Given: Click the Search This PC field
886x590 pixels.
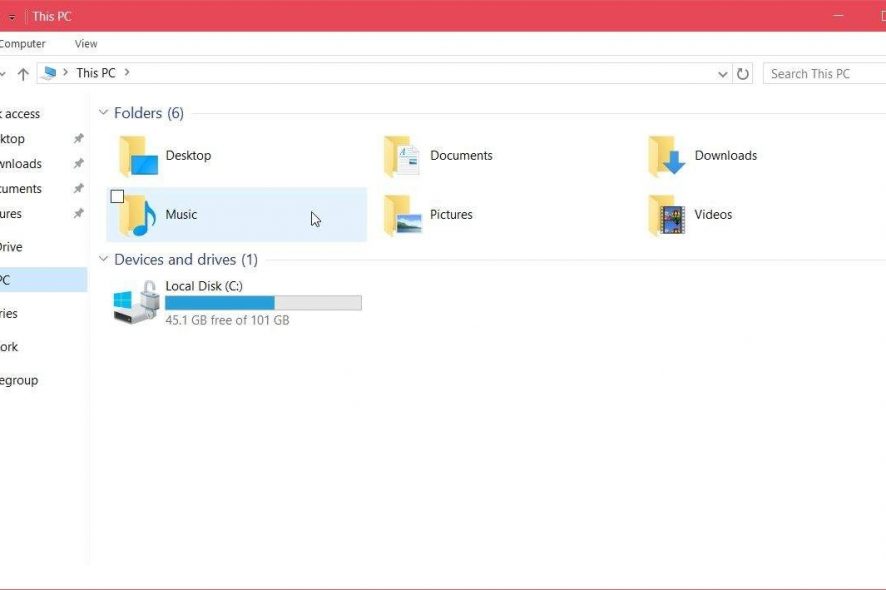Looking at the screenshot, I should coord(824,74).
